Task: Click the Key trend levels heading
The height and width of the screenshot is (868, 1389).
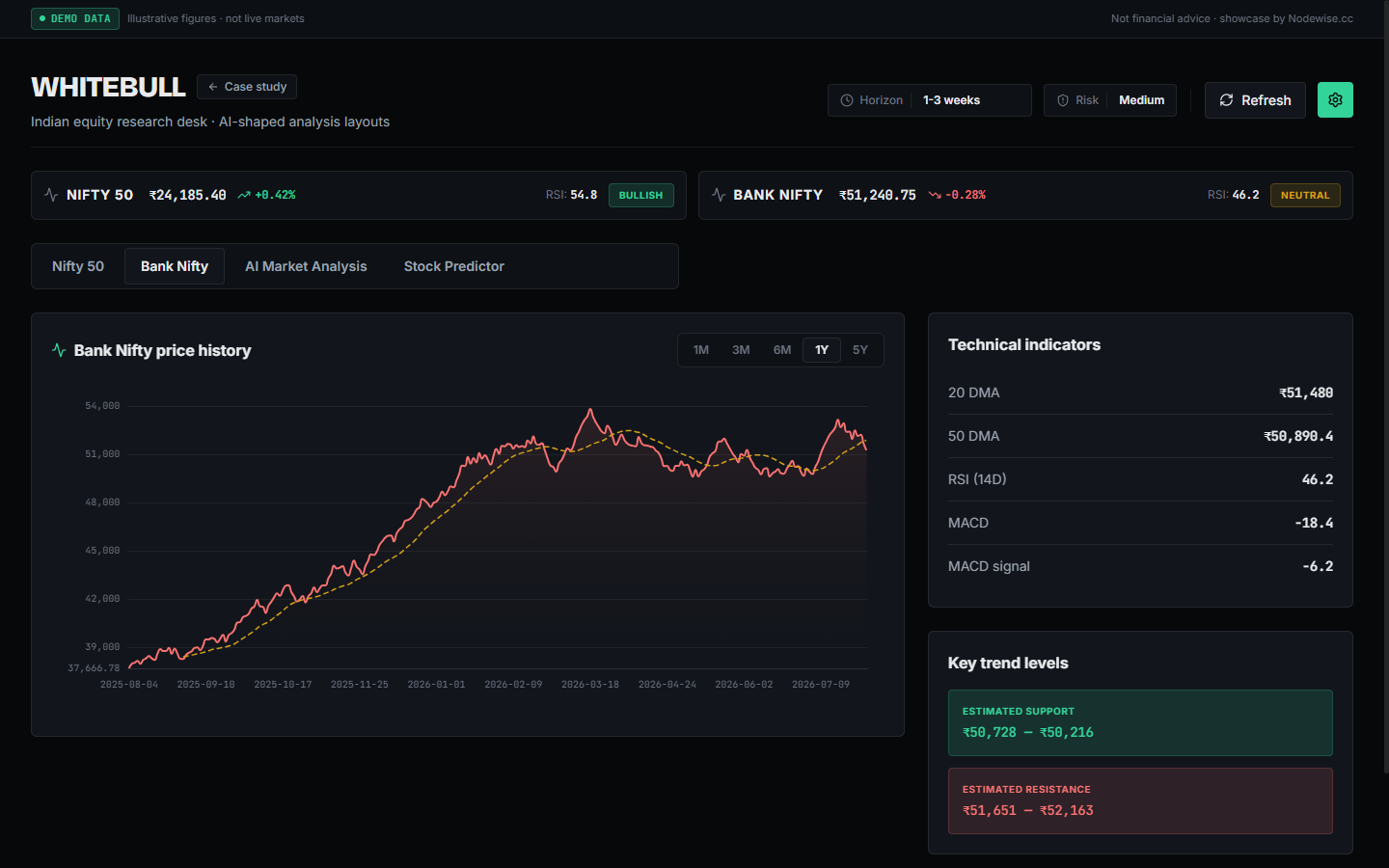Action: tap(1008, 663)
